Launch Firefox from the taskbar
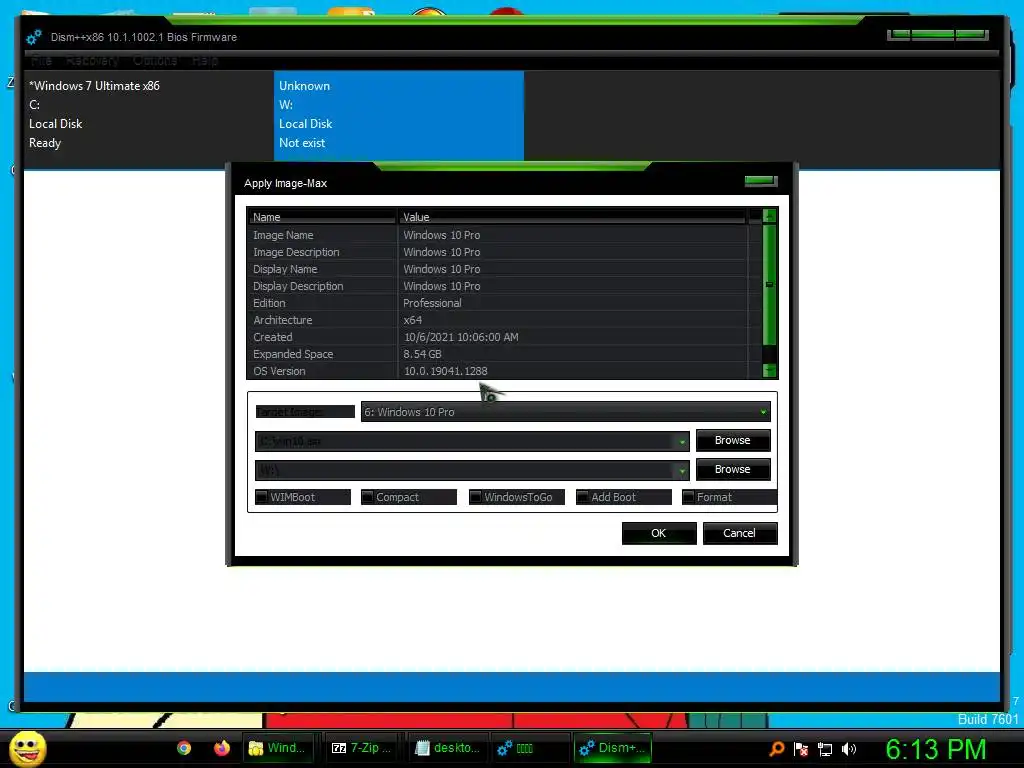 222,748
